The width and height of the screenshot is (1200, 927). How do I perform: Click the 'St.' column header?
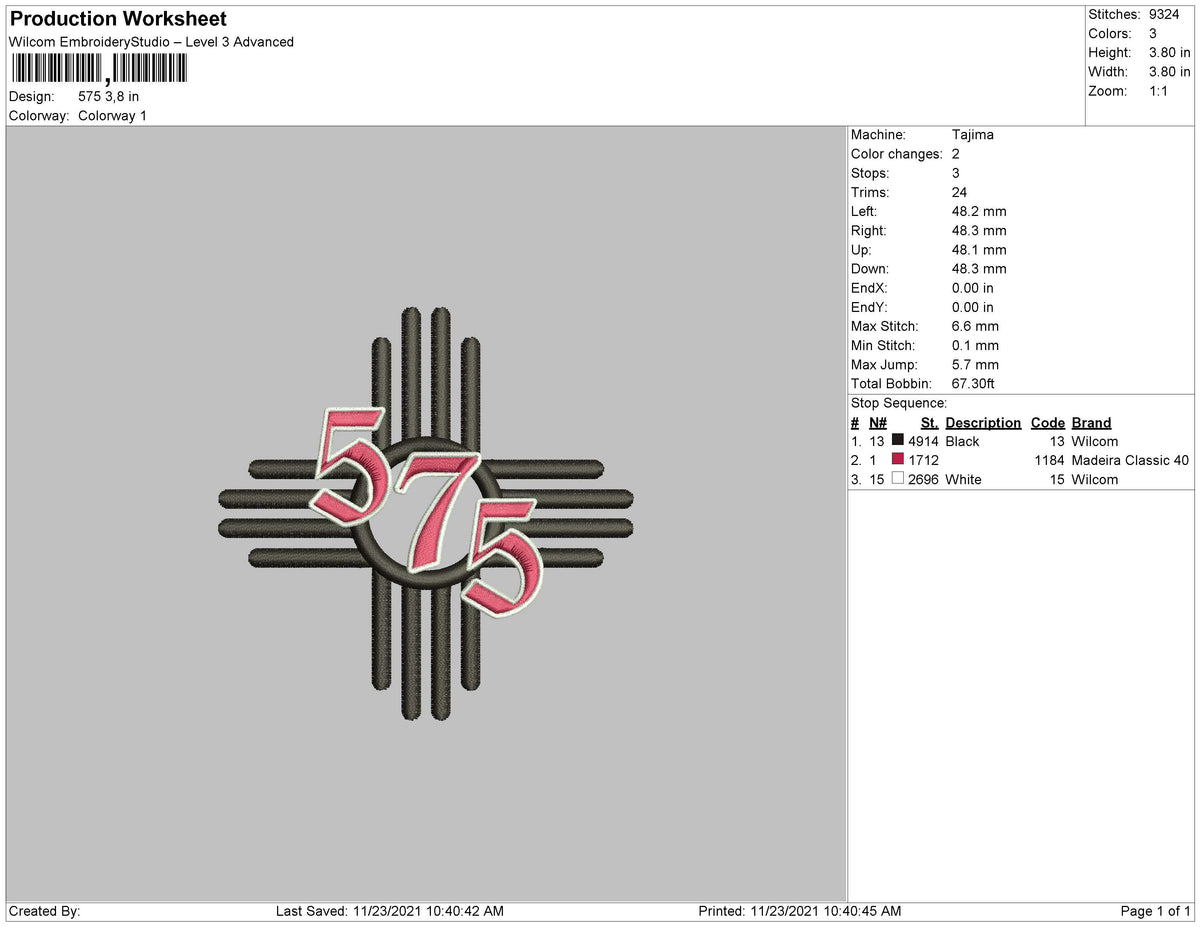(x=929, y=423)
